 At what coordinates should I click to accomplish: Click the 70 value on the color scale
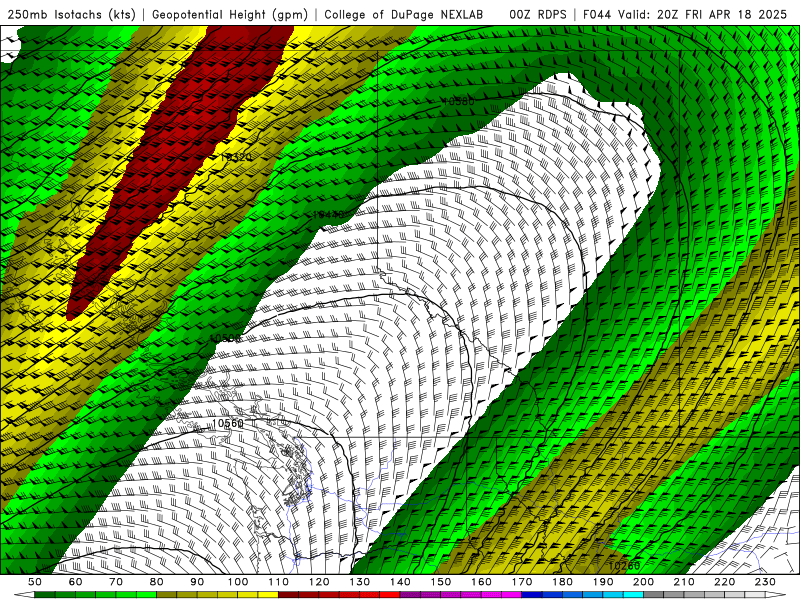point(116,582)
